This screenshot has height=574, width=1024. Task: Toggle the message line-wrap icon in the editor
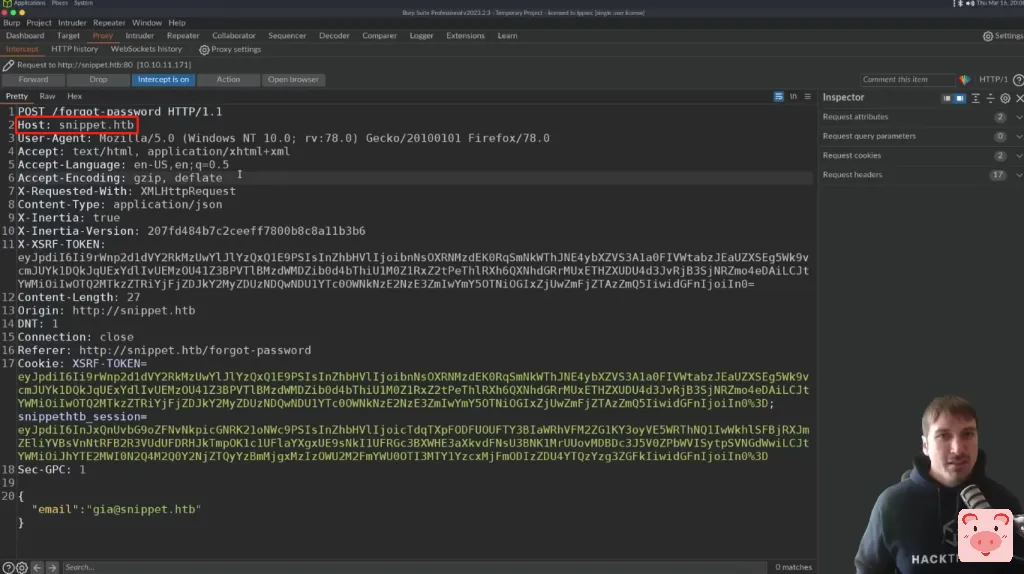click(778, 97)
